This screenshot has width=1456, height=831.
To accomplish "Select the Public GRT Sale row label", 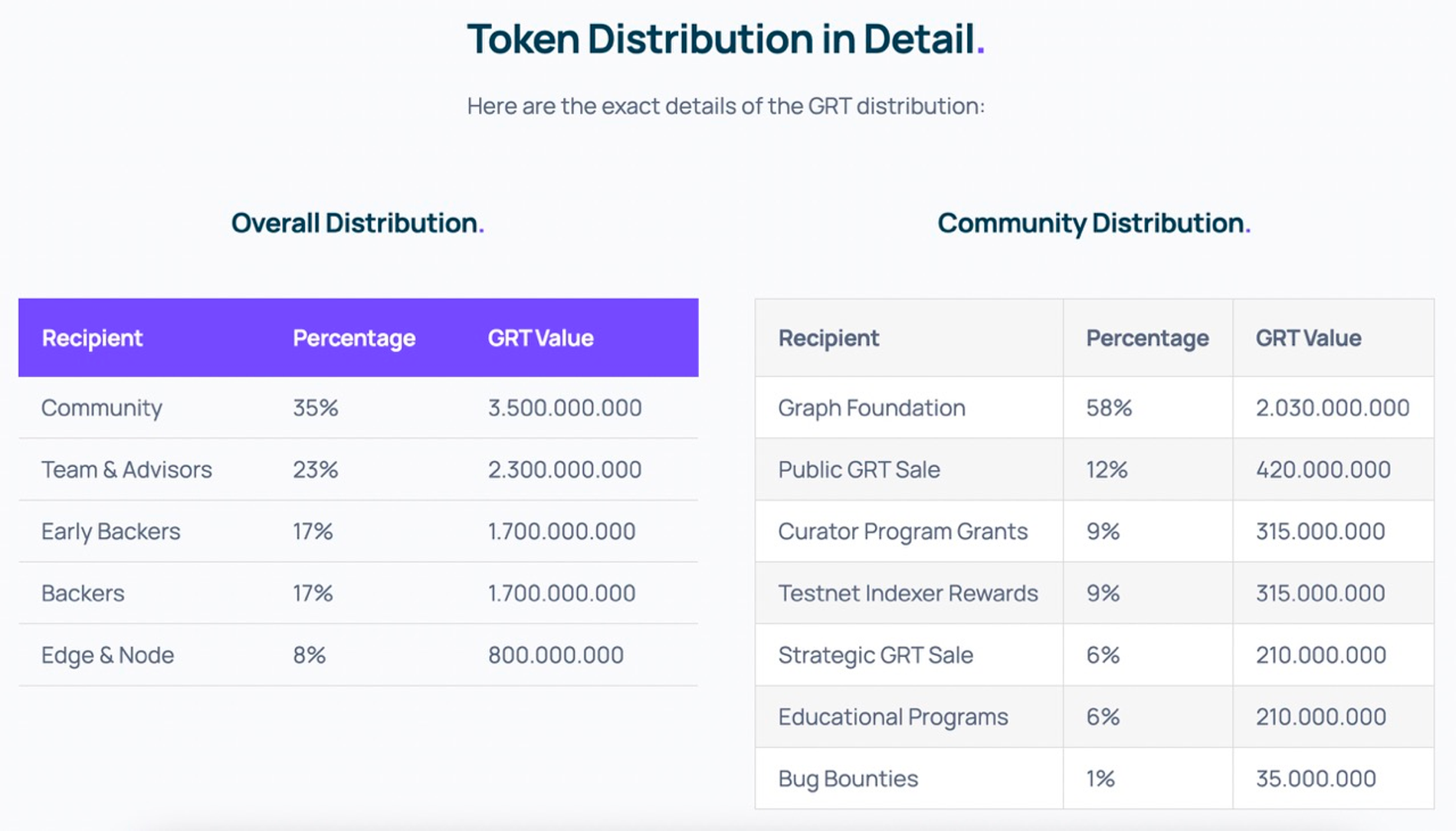I will pos(858,469).
